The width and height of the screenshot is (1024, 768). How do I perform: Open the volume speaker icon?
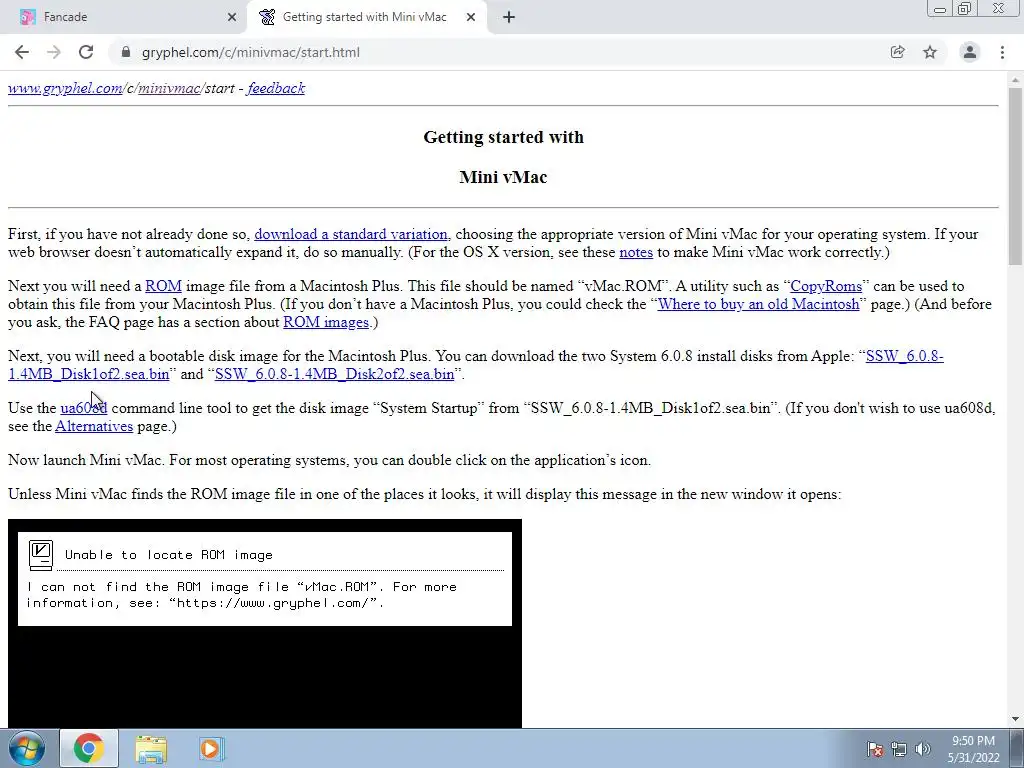click(923, 750)
